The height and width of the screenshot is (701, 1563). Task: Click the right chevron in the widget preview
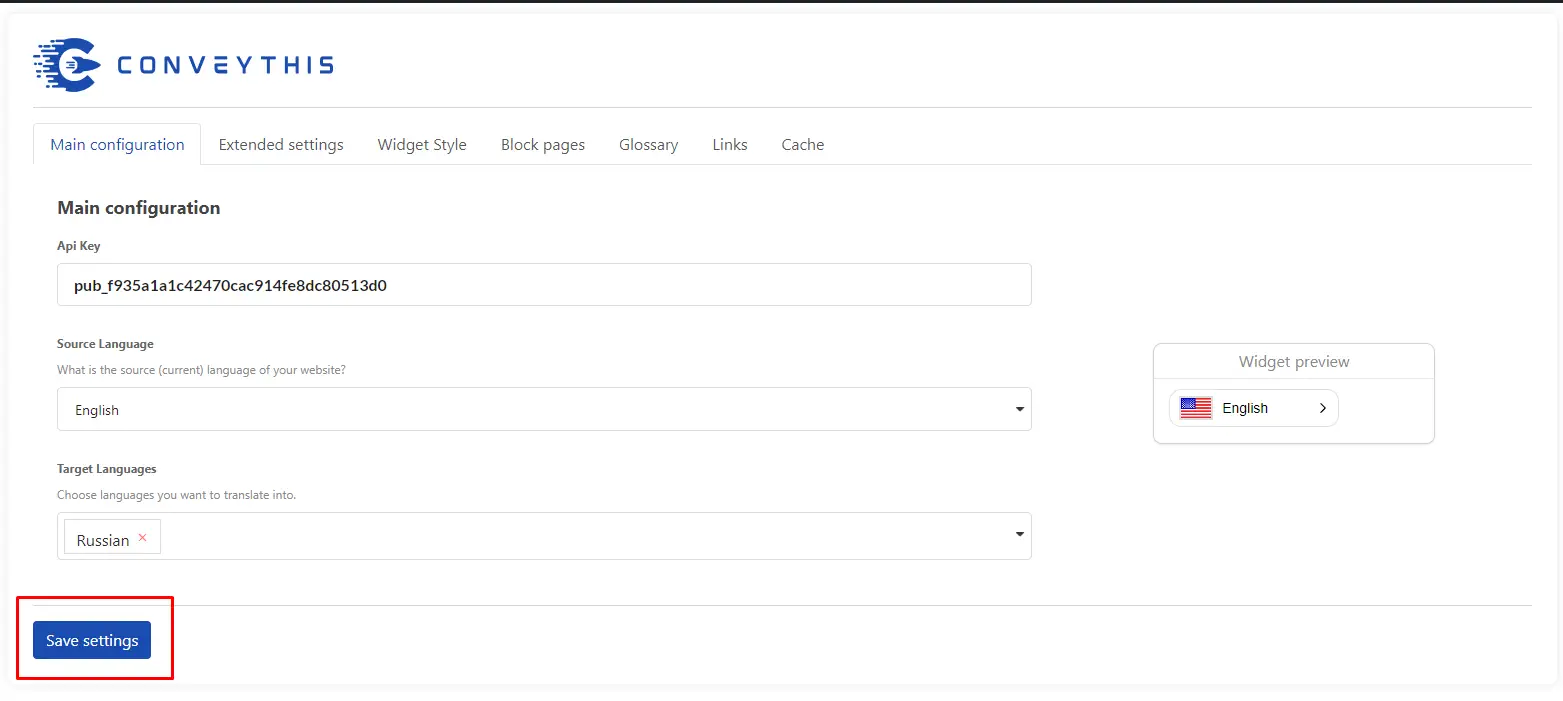pyautogui.click(x=1322, y=408)
